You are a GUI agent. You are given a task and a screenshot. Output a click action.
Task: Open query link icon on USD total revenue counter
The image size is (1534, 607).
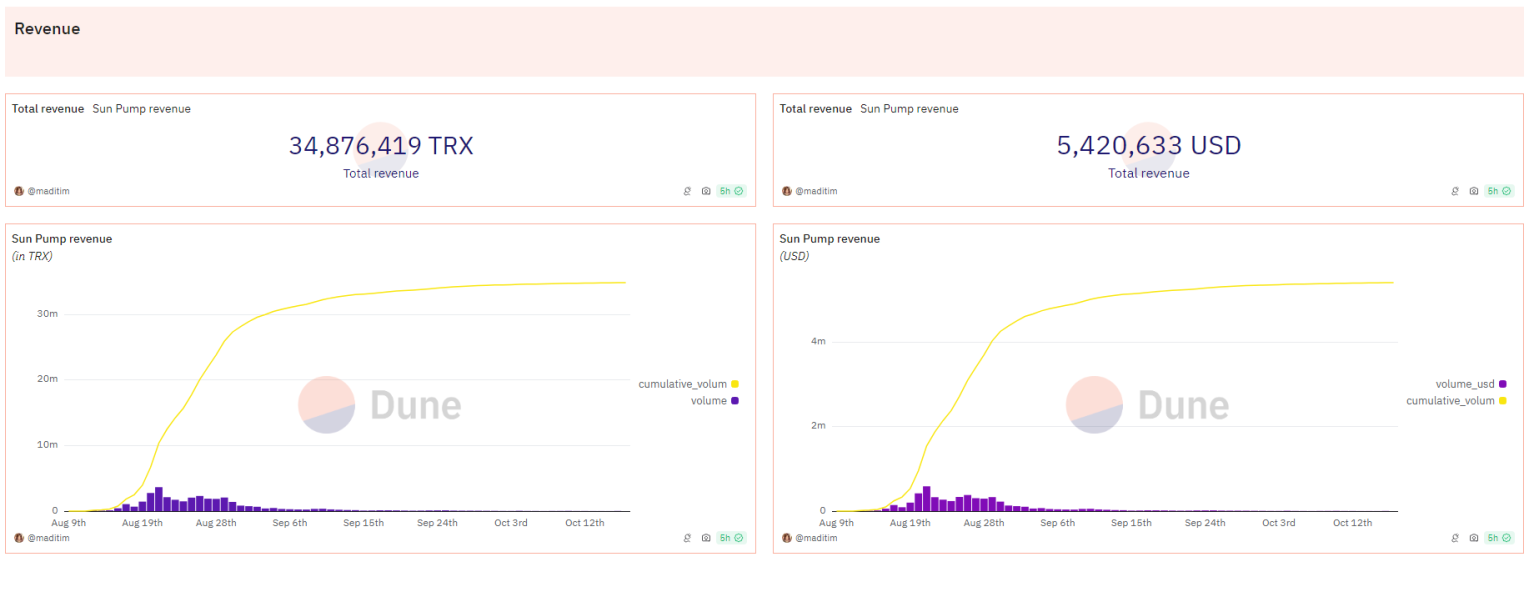[x=1455, y=191]
